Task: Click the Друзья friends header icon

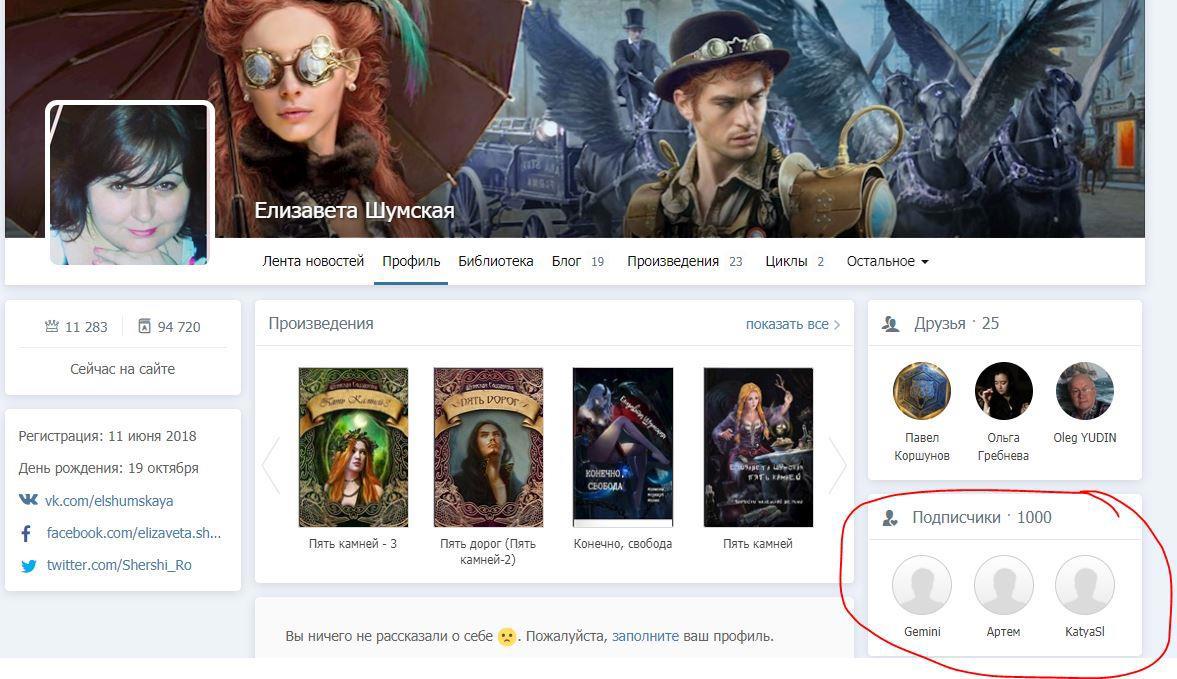Action: 890,324
